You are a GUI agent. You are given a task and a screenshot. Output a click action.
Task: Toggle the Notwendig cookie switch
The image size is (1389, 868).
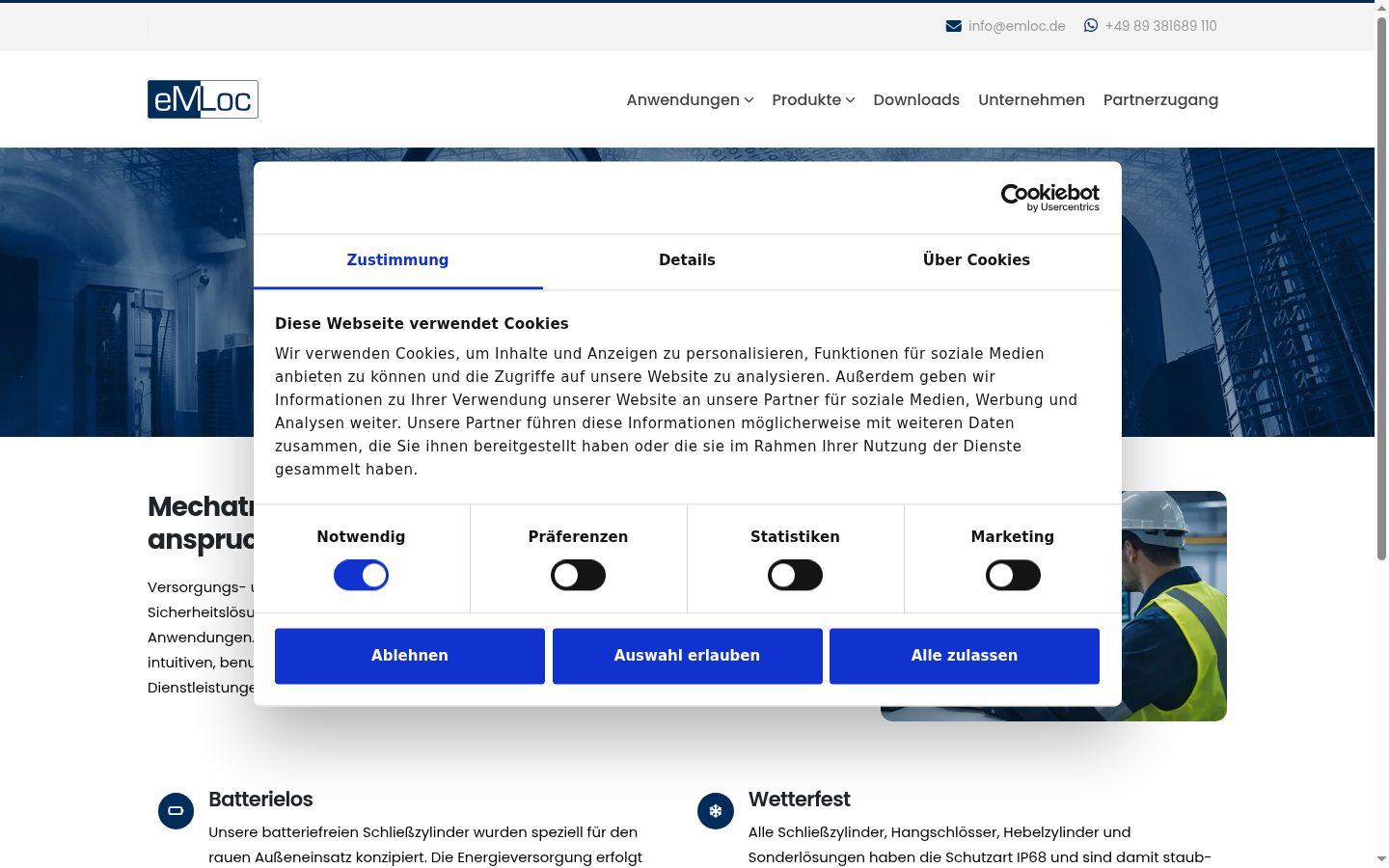361,576
